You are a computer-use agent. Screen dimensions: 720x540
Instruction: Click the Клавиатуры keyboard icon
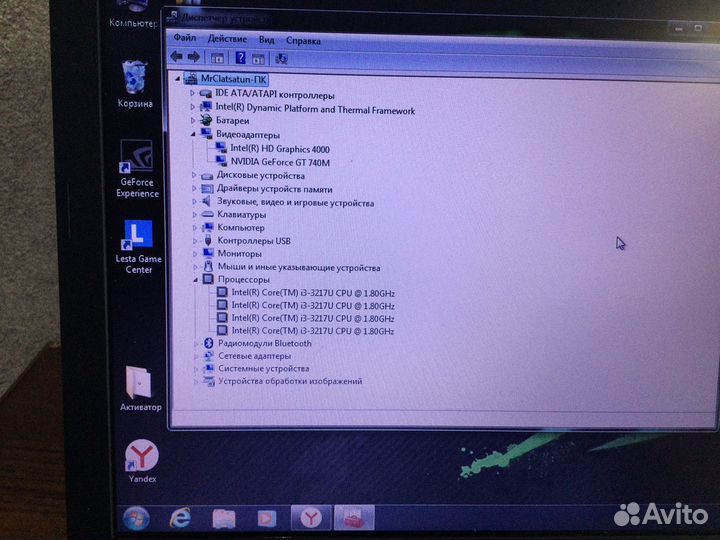click(x=208, y=214)
